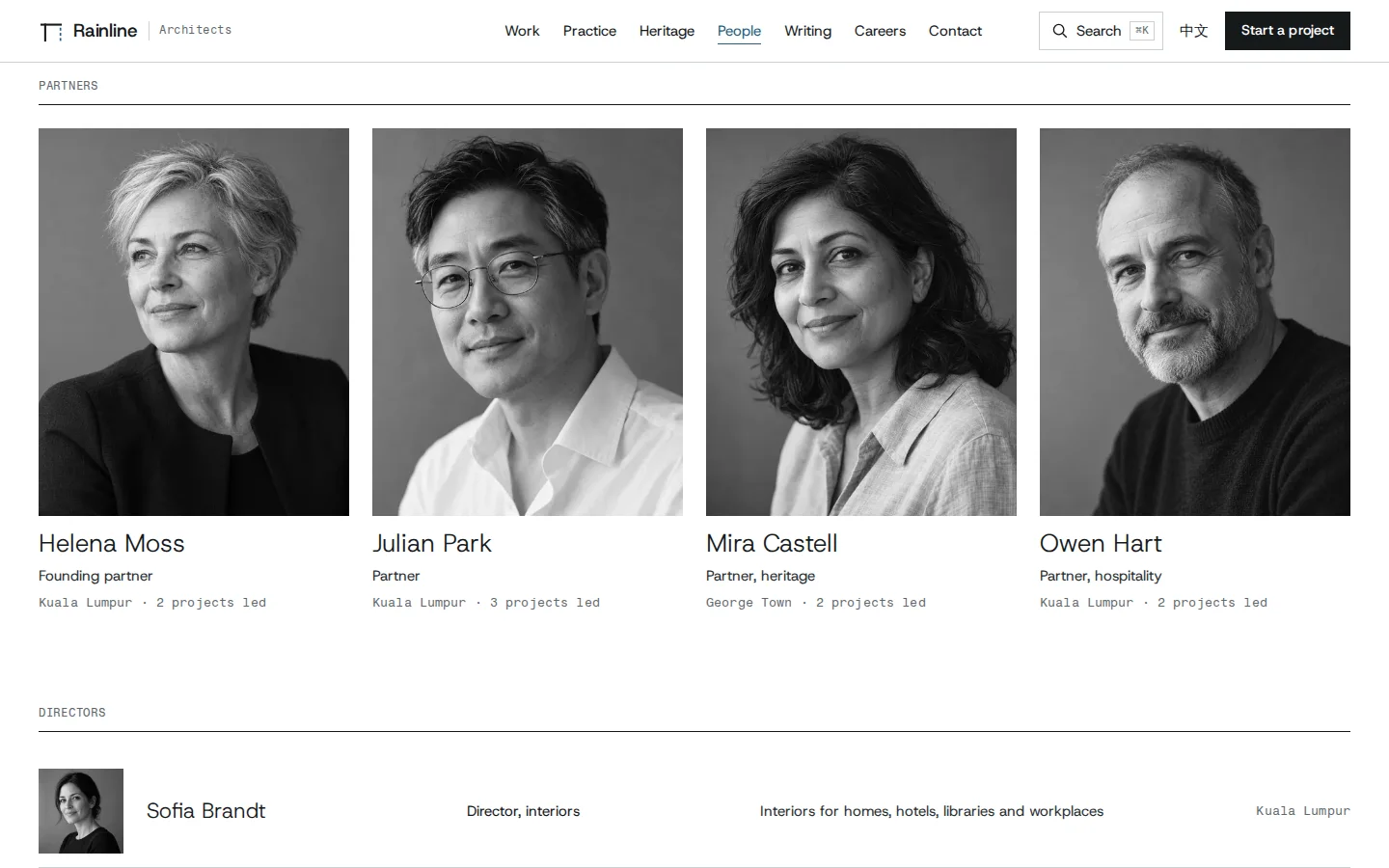Viewport: 1389px width, 868px height.
Task: Click 'George Town · 2 projects led'
Action: (x=816, y=603)
